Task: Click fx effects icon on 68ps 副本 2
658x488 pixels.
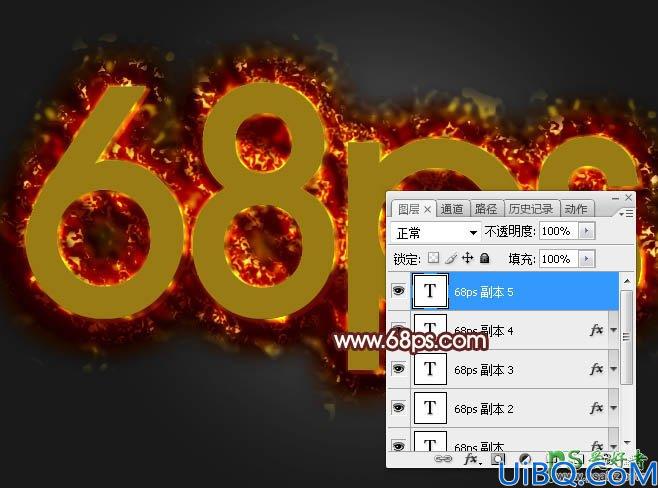Action: 596,407
